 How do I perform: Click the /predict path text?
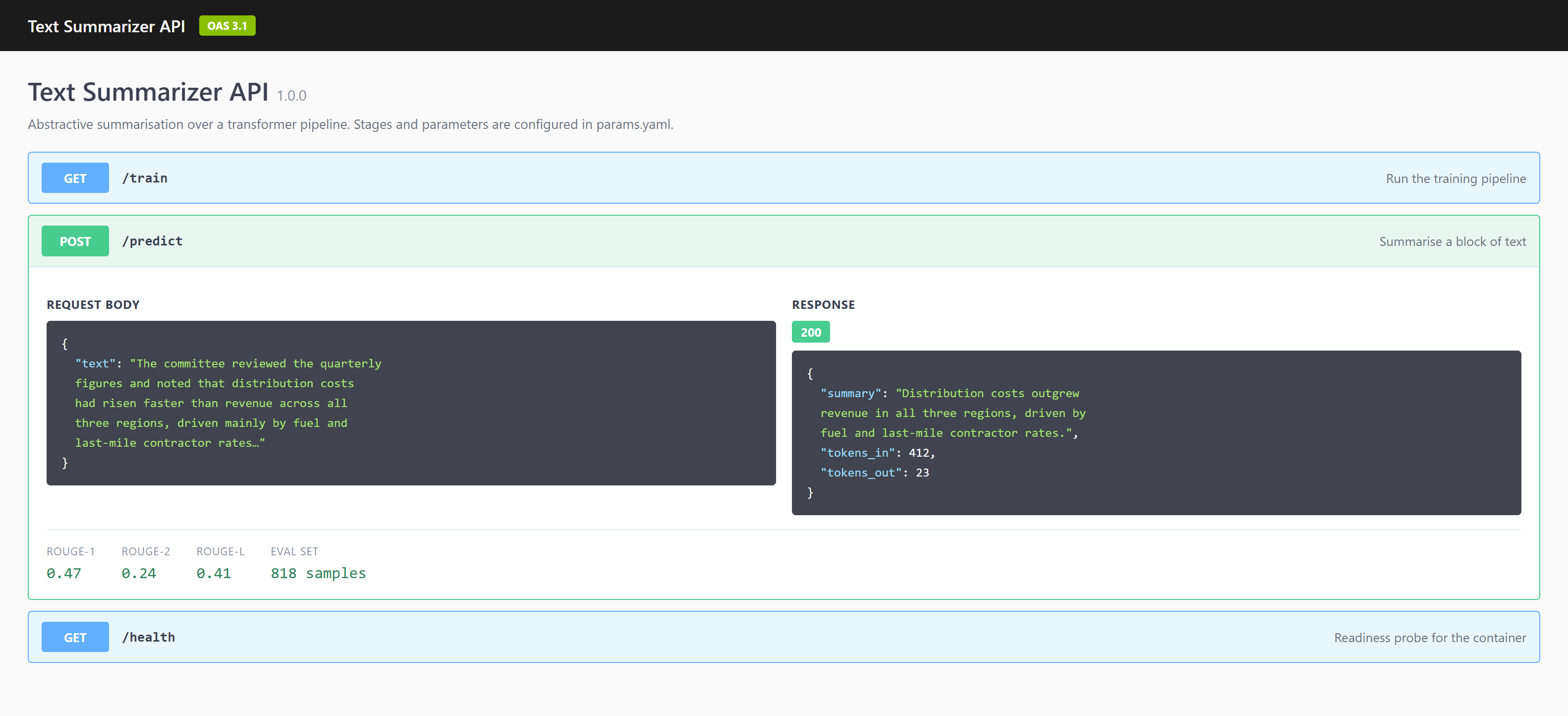pyautogui.click(x=152, y=241)
